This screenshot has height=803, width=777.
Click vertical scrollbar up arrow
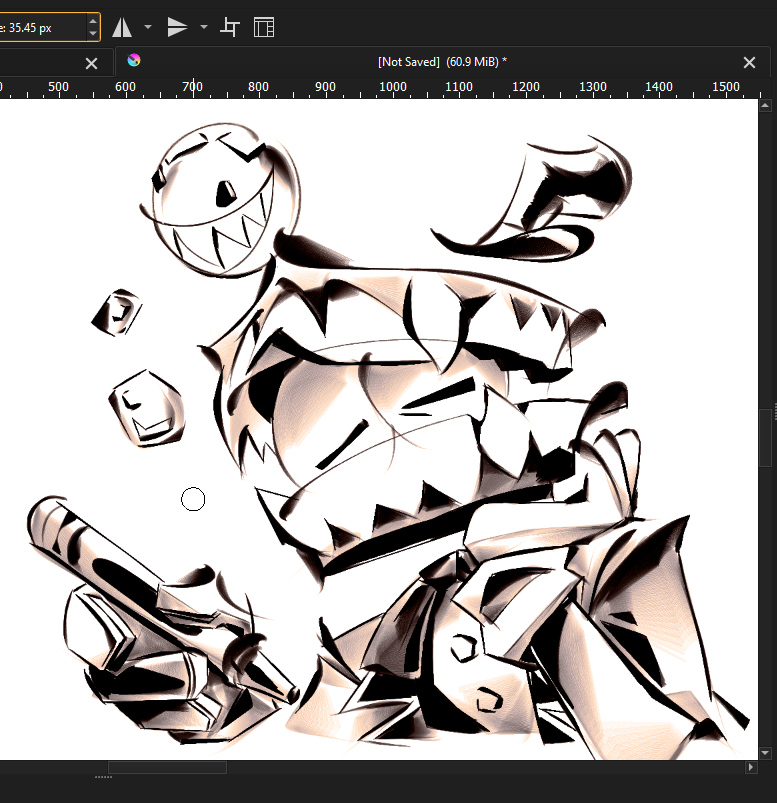(765, 105)
